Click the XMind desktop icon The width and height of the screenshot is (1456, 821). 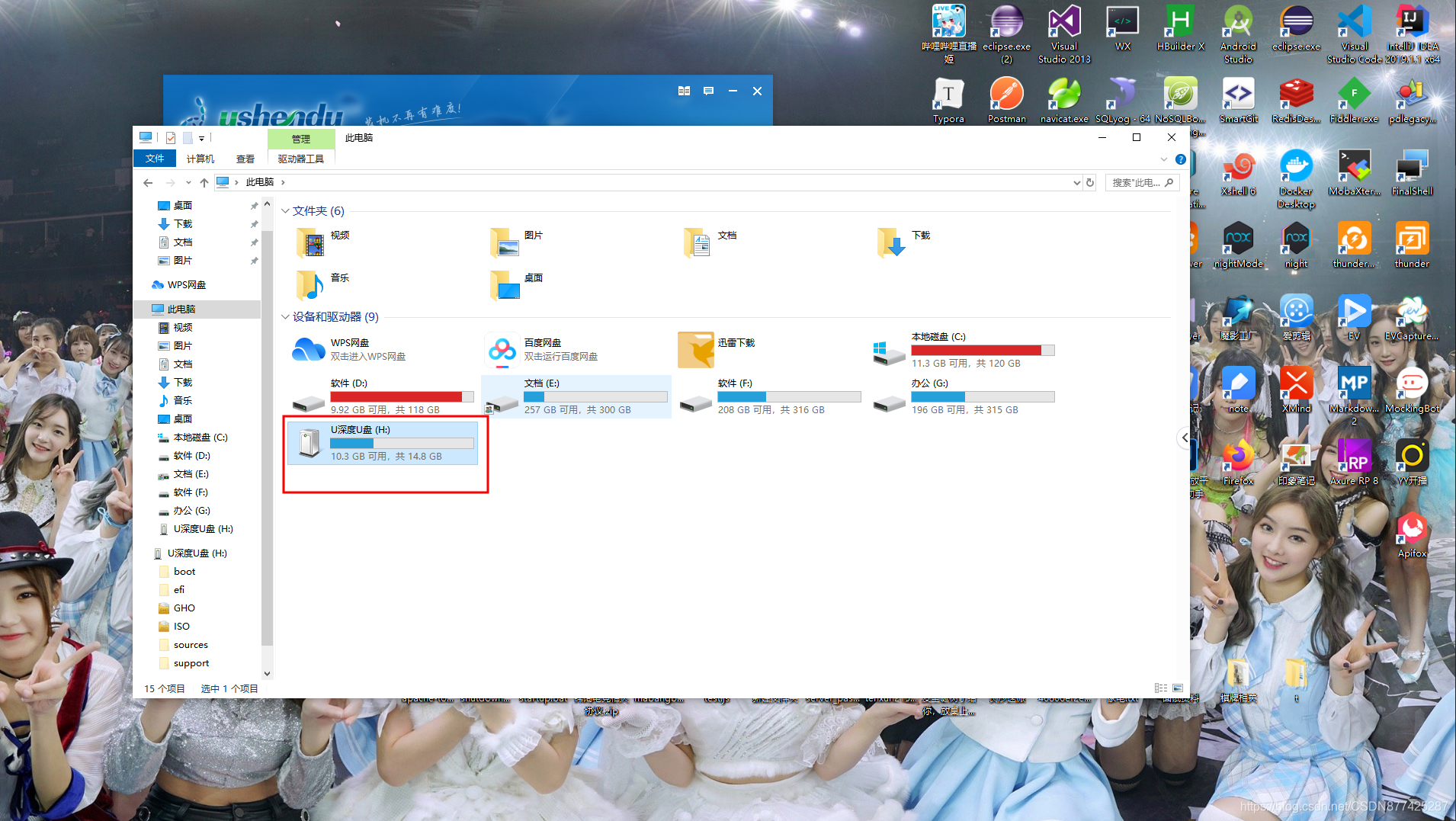click(x=1296, y=390)
